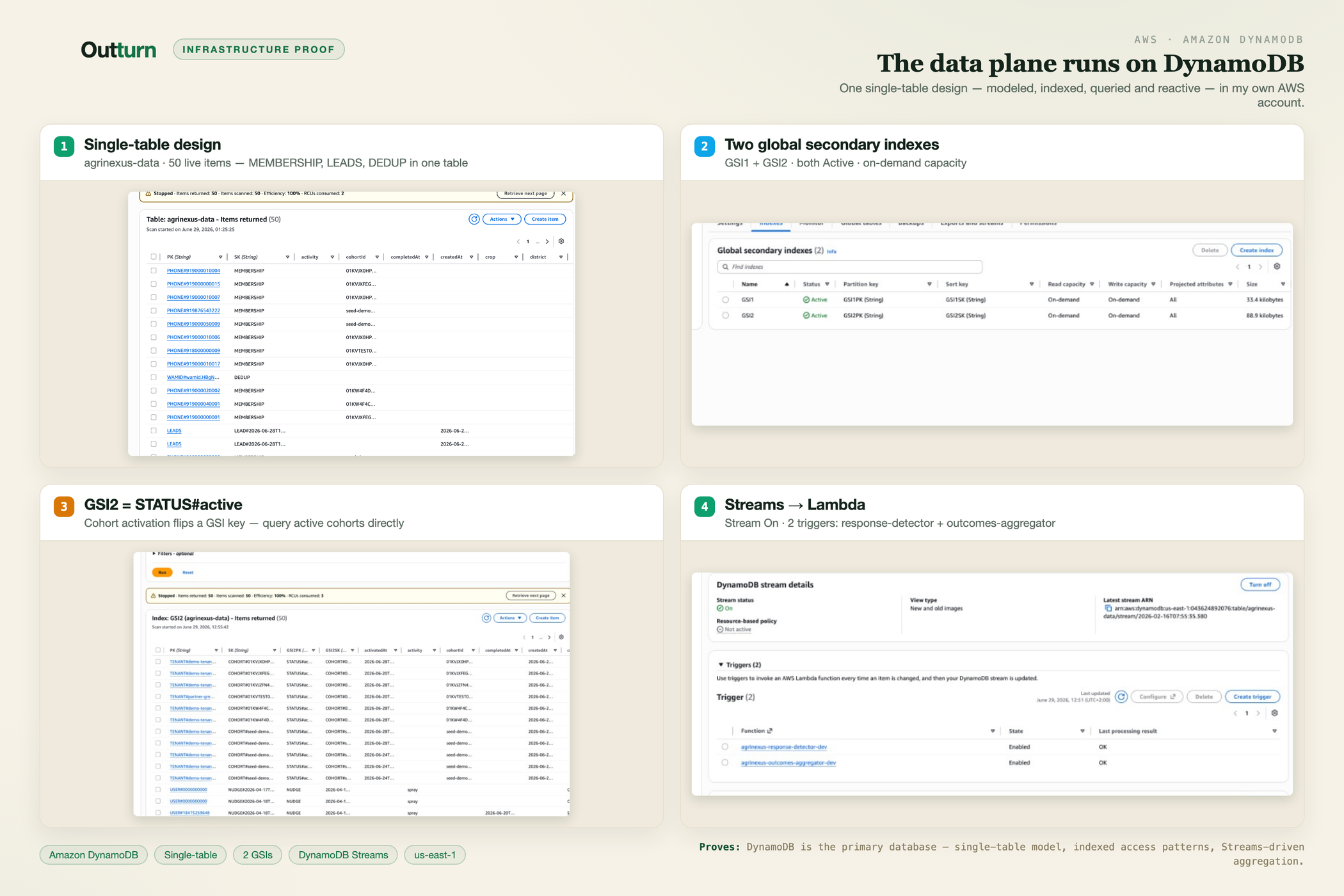1344x896 pixels.
Task: Go to next page of global secondary indexes
Action: pos(1261,267)
